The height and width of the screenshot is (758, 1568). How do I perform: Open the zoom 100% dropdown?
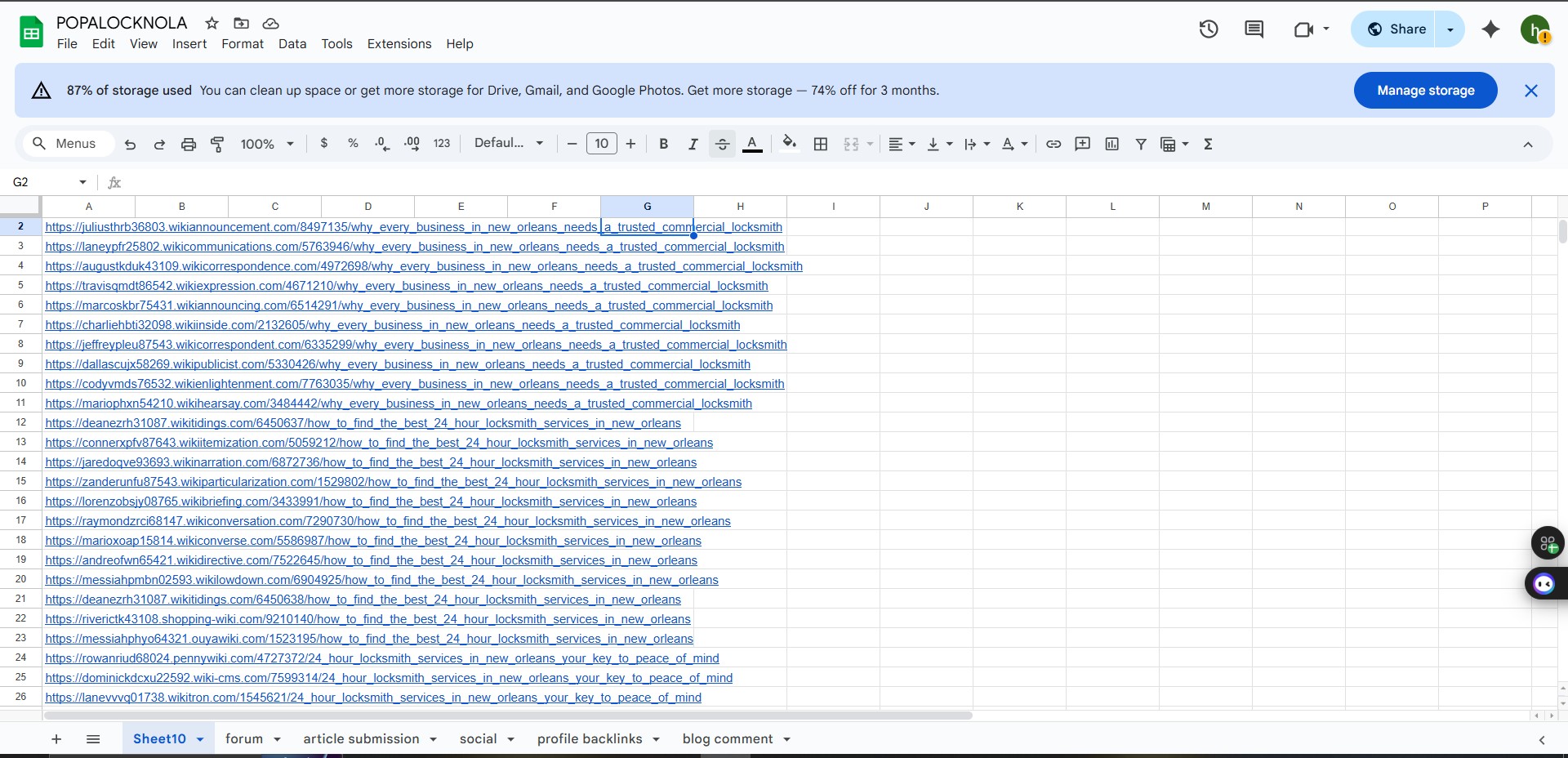[266, 144]
